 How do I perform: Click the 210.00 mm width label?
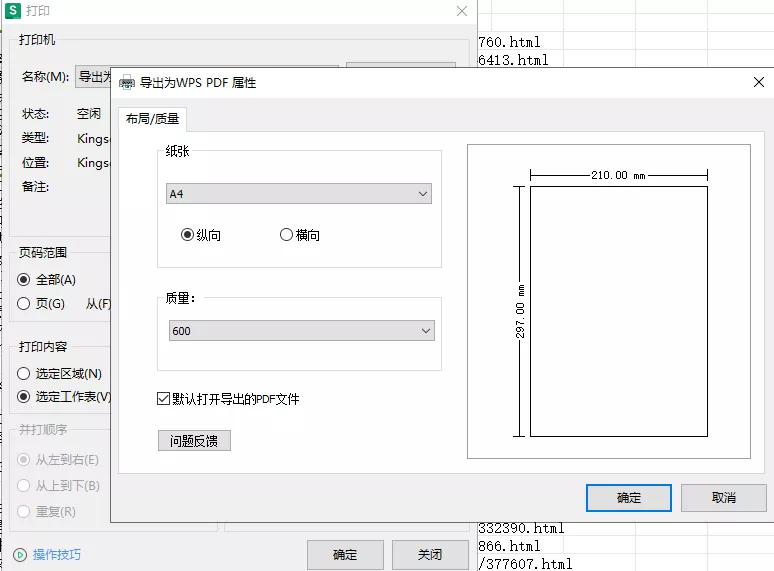point(619,175)
